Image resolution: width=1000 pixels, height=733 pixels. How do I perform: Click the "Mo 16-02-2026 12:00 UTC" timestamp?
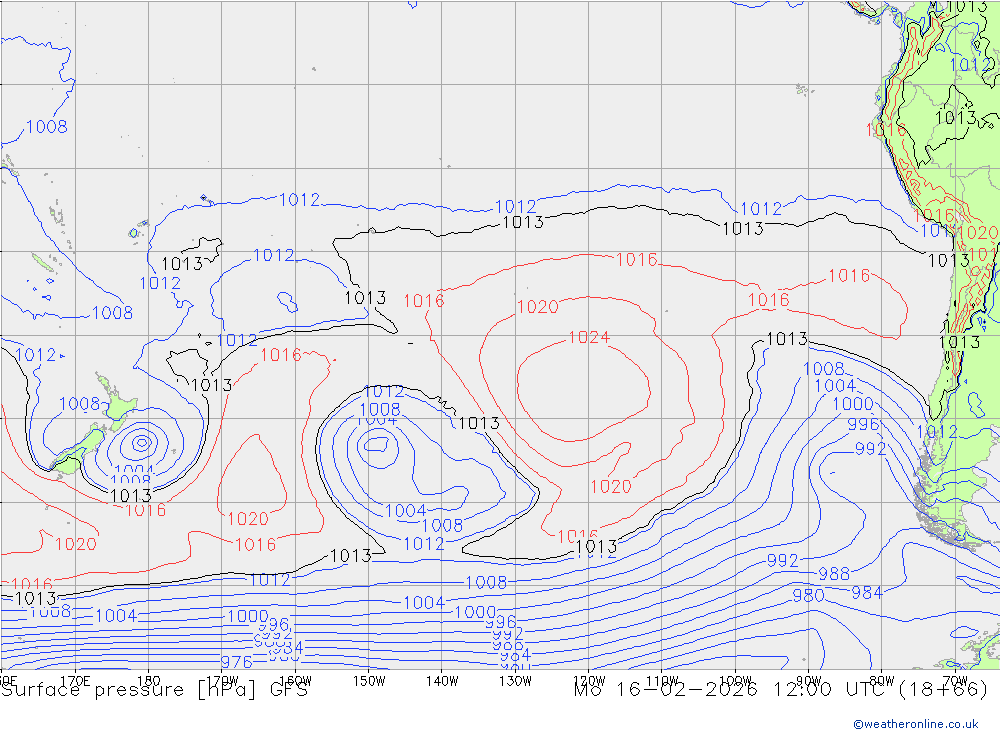732,690
